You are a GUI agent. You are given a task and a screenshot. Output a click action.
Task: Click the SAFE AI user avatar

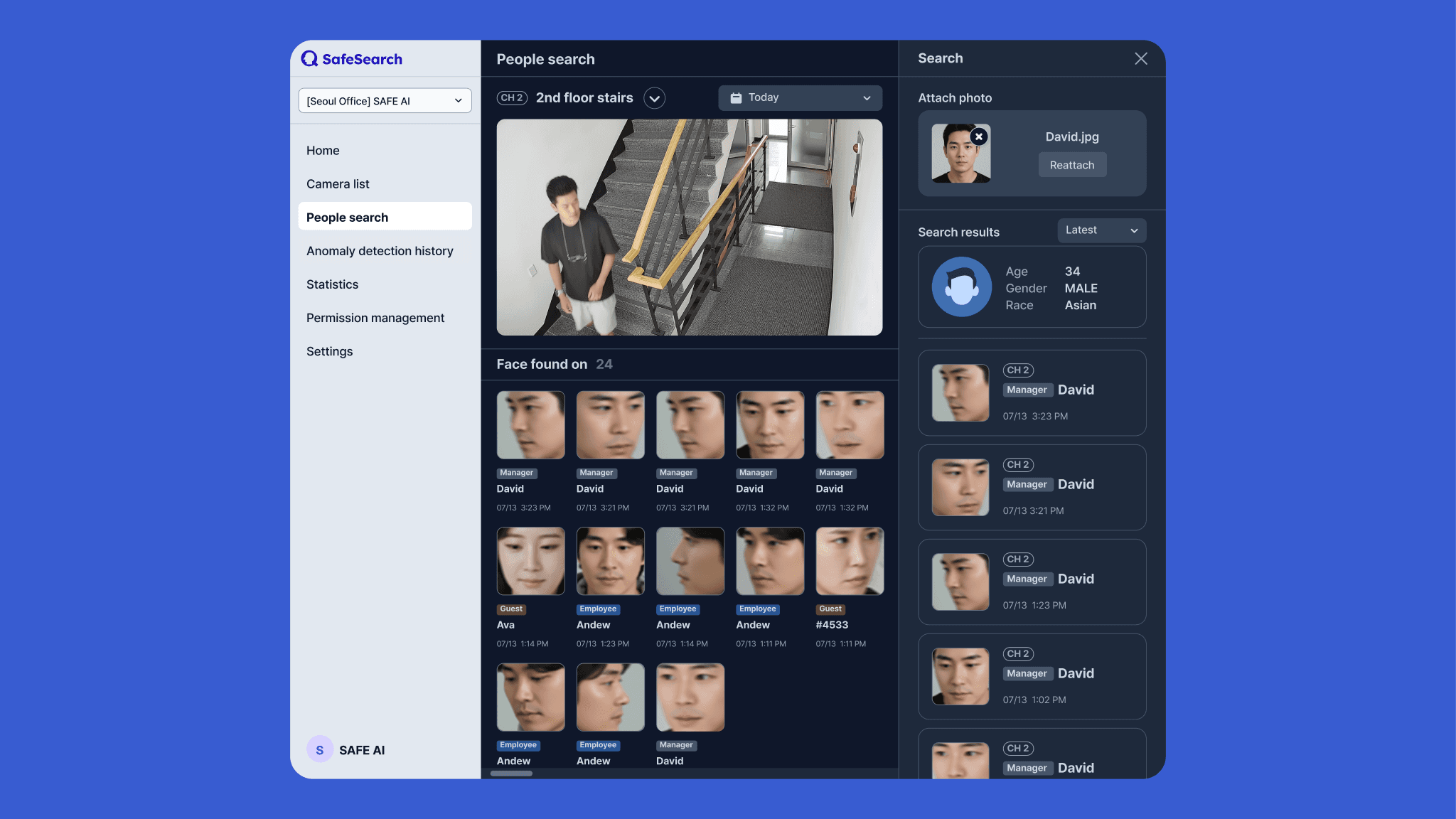point(319,750)
